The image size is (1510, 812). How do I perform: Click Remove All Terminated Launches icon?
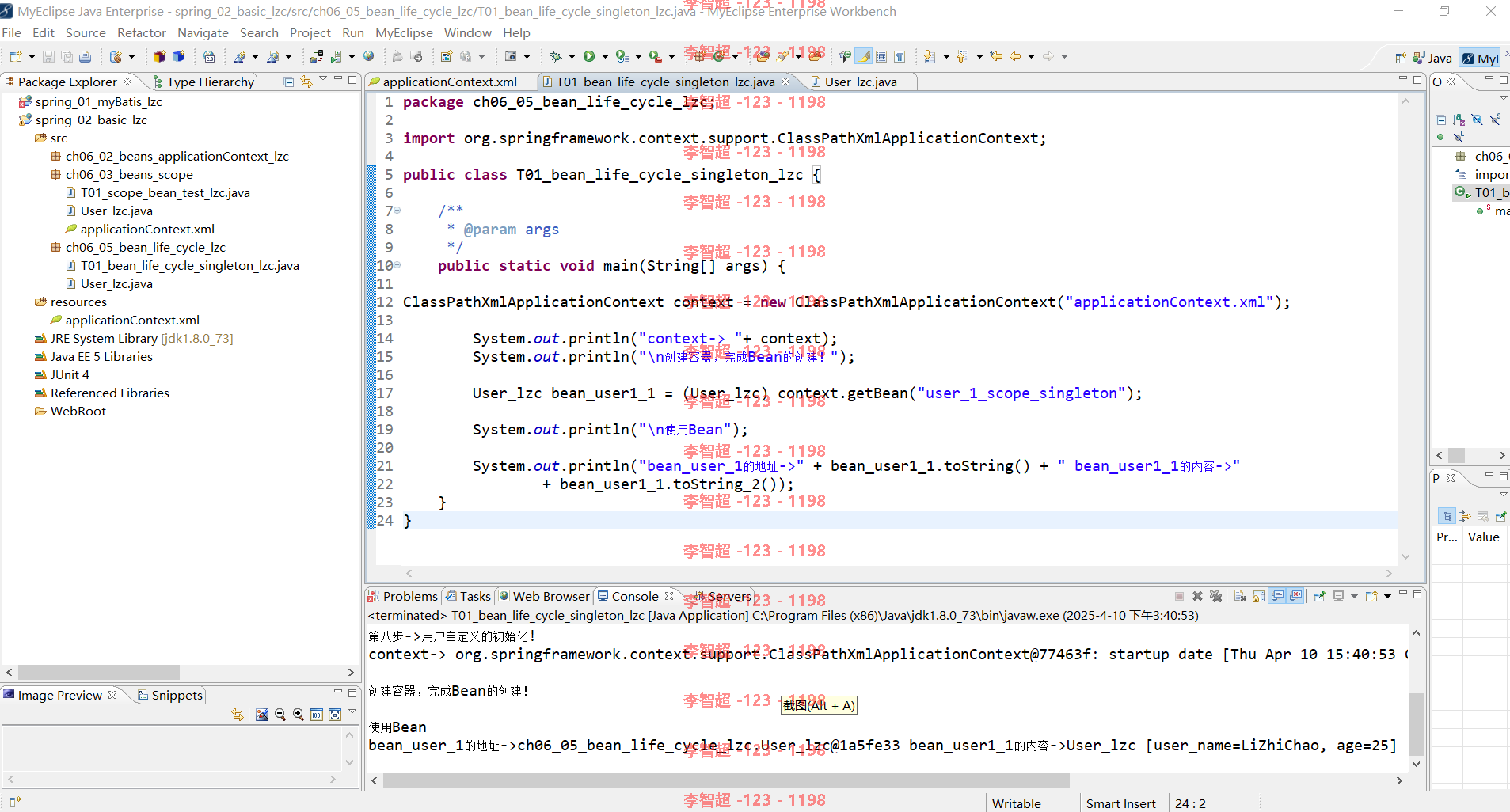[1216, 596]
